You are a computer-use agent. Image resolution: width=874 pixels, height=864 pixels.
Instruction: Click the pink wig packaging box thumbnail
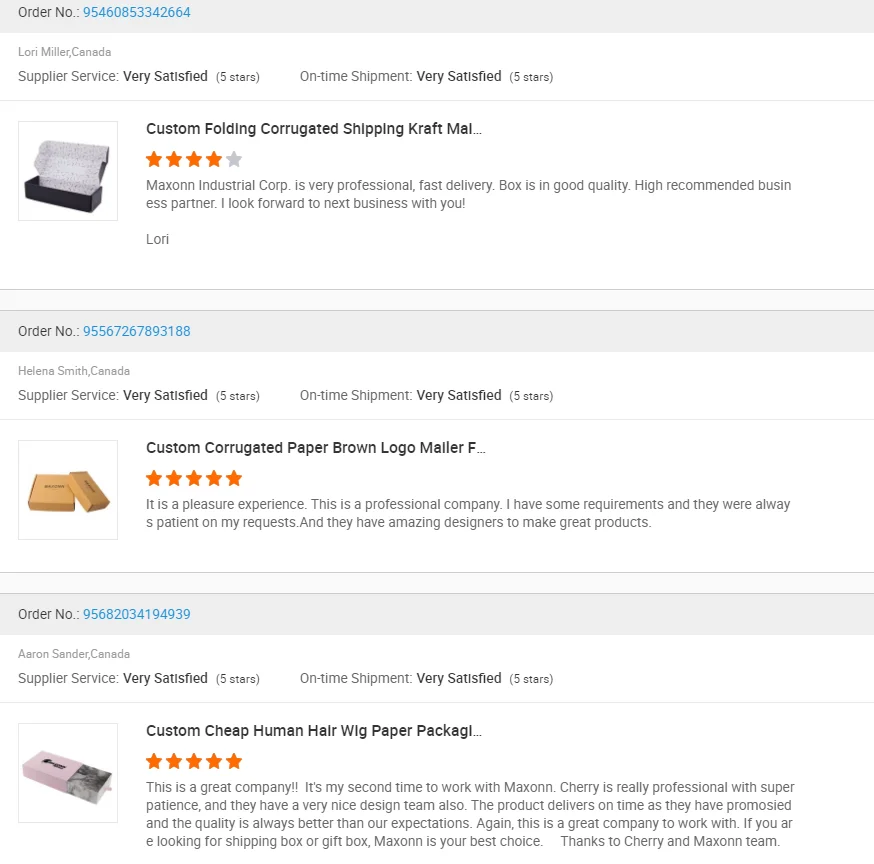68,773
